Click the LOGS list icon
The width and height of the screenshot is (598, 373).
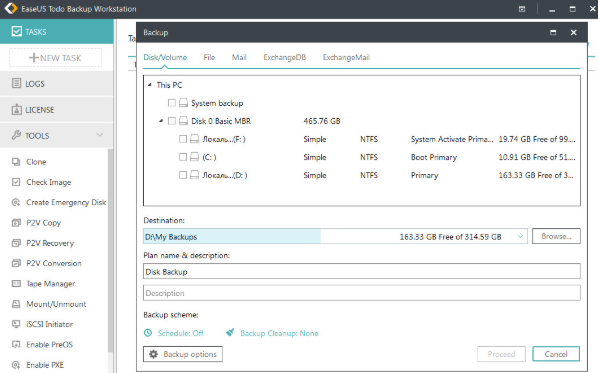coord(16,83)
